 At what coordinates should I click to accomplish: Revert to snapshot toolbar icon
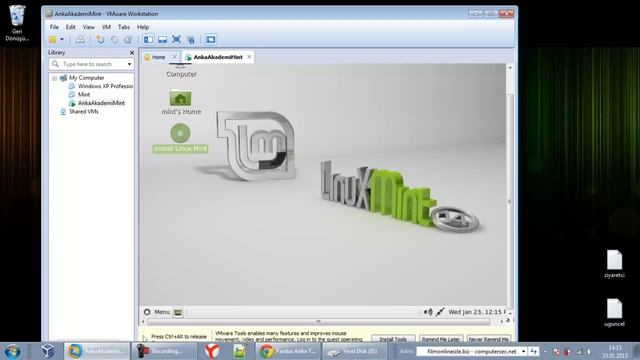114,40
